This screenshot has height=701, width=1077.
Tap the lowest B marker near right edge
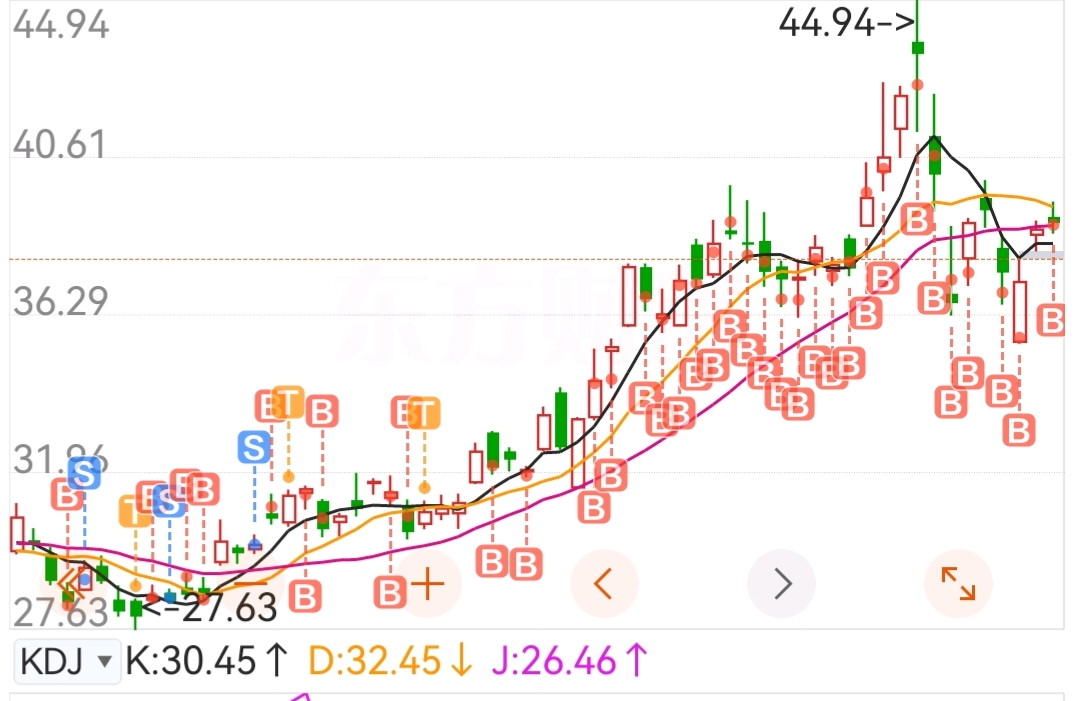1019,431
